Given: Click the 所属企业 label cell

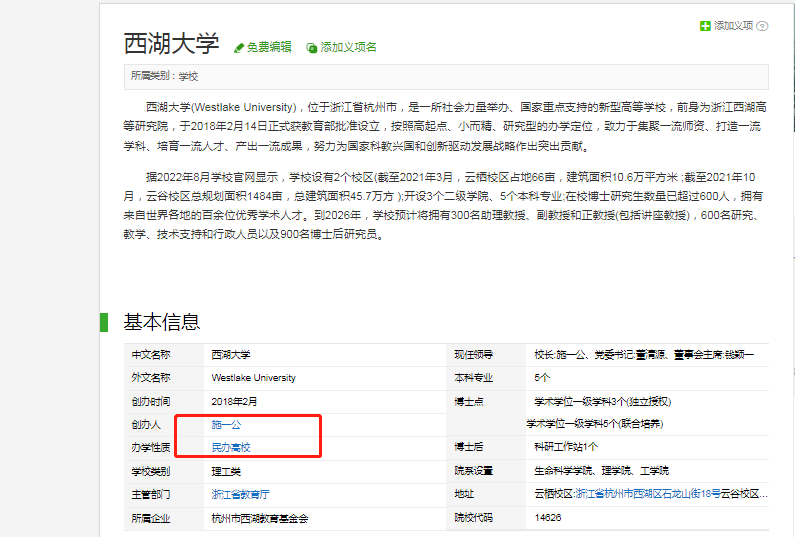Looking at the screenshot, I should pyautogui.click(x=164, y=518).
